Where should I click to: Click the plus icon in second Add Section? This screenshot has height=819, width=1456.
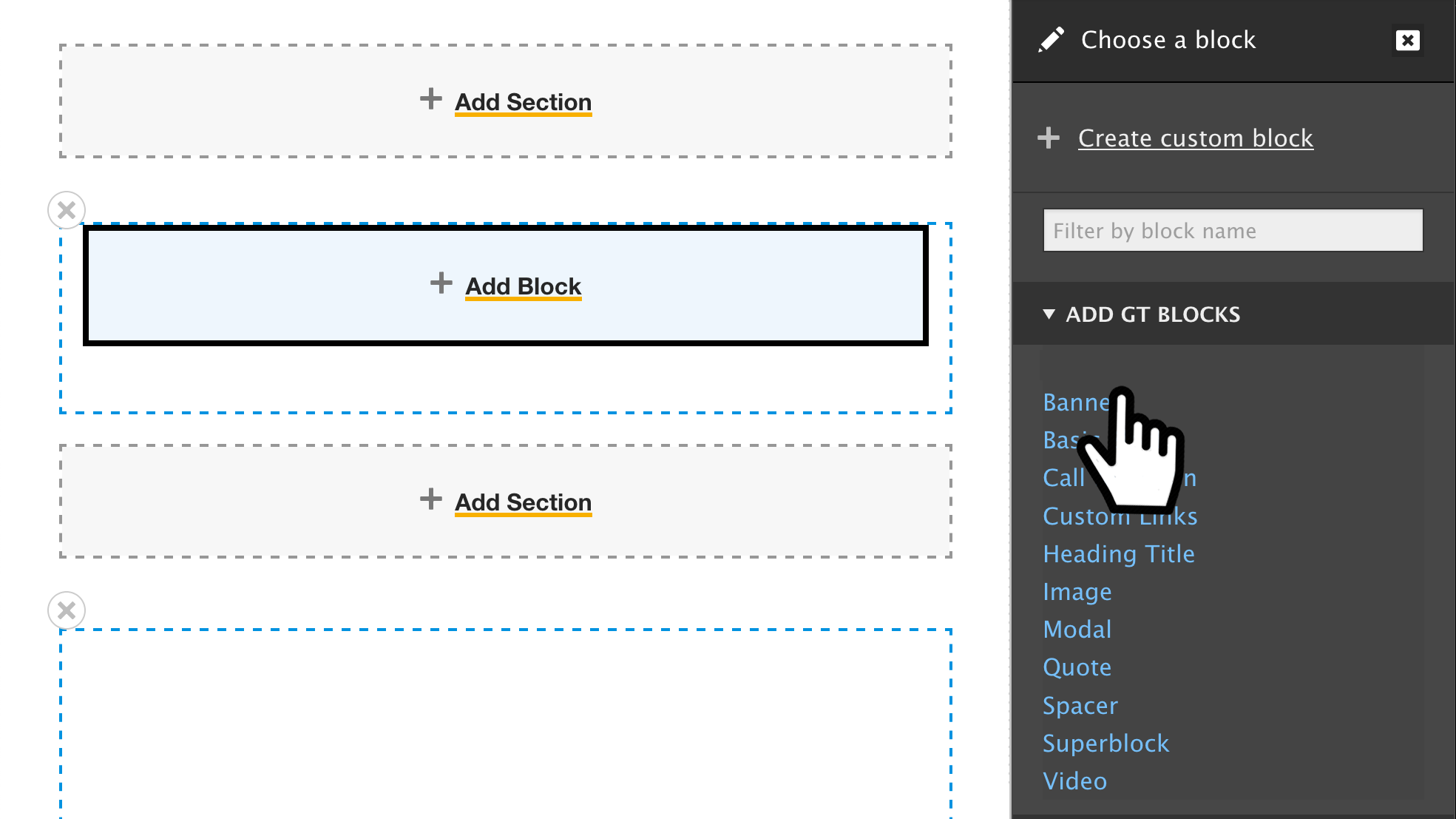(x=431, y=499)
